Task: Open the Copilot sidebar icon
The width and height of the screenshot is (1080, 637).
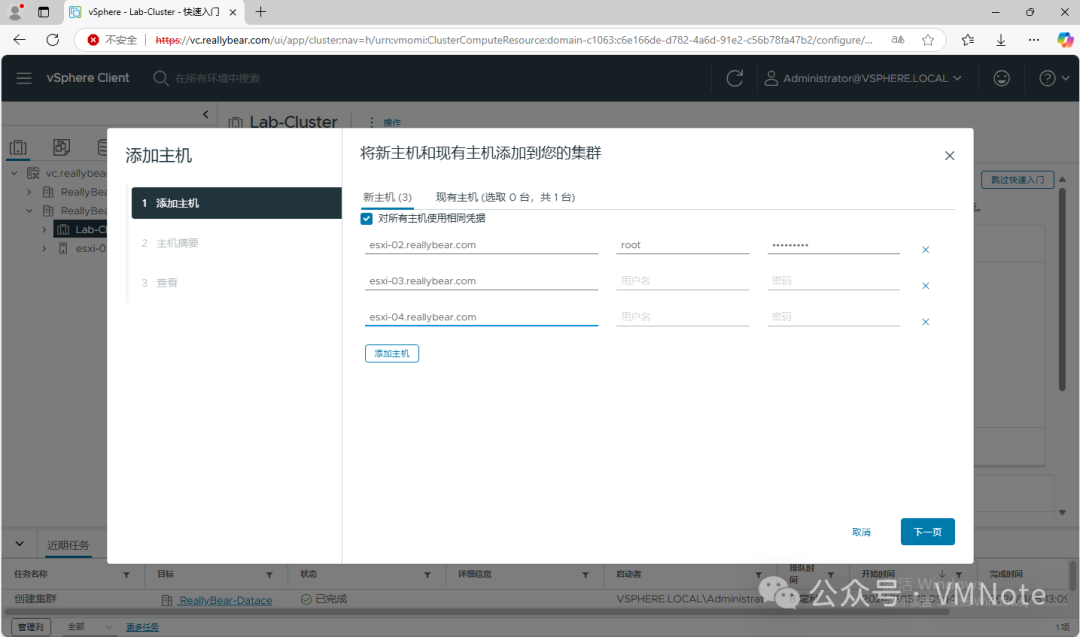Action: [x=1065, y=40]
